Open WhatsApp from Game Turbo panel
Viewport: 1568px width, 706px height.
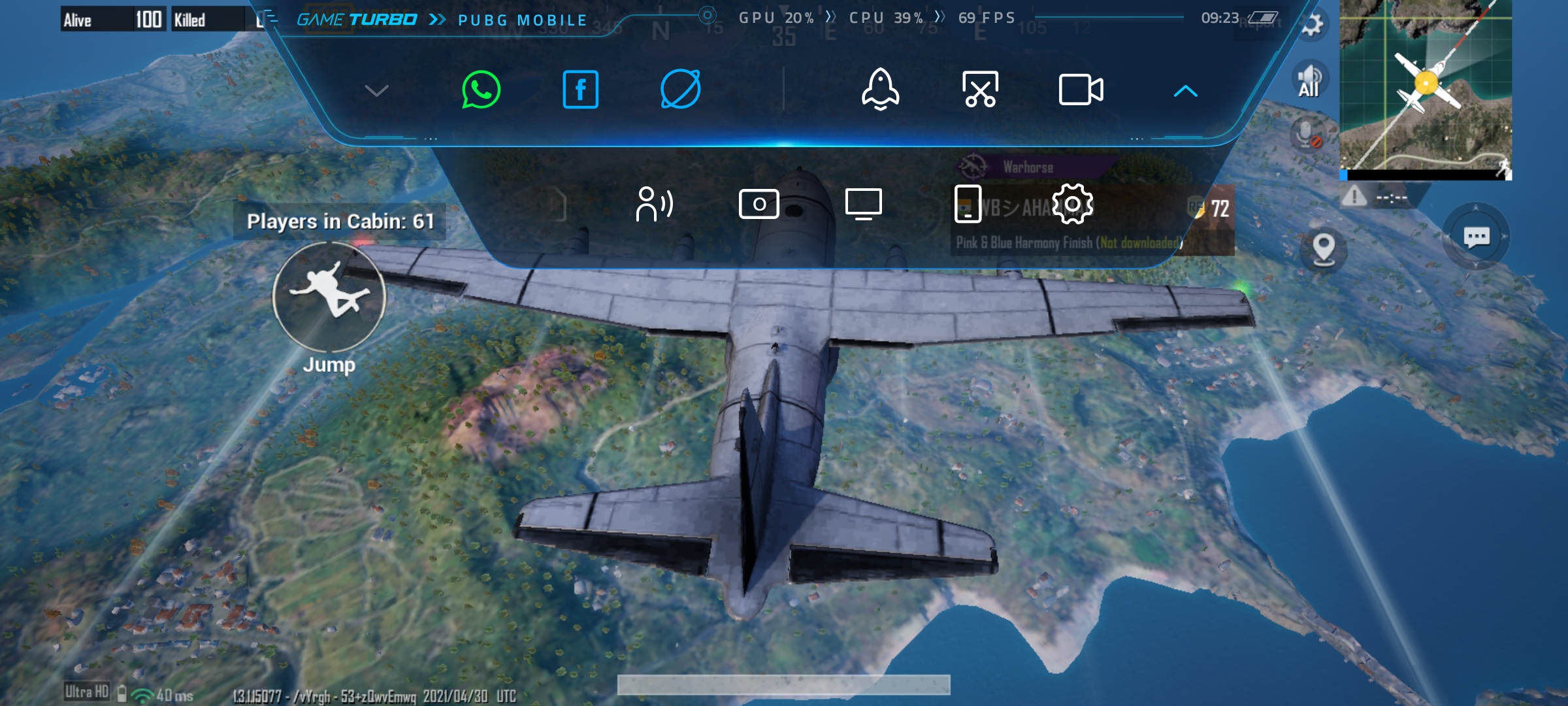tap(481, 90)
